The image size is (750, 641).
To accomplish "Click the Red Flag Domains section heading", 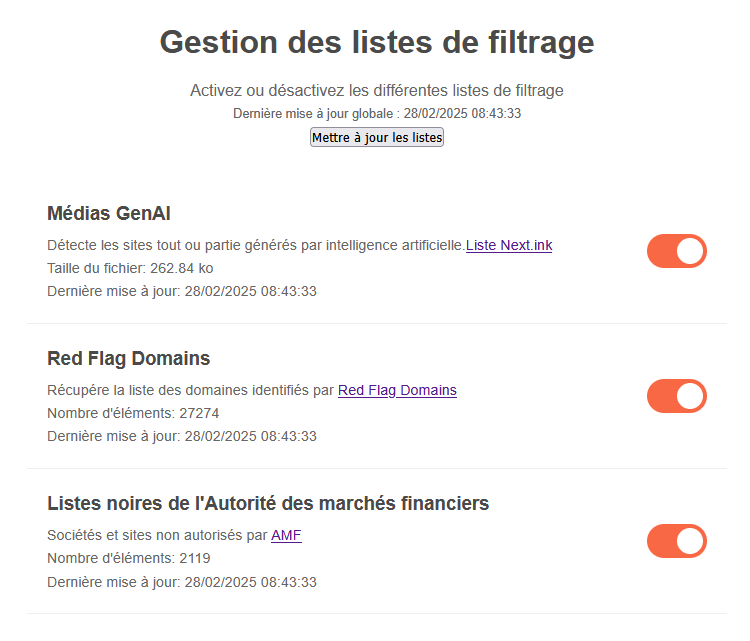I will click(129, 358).
